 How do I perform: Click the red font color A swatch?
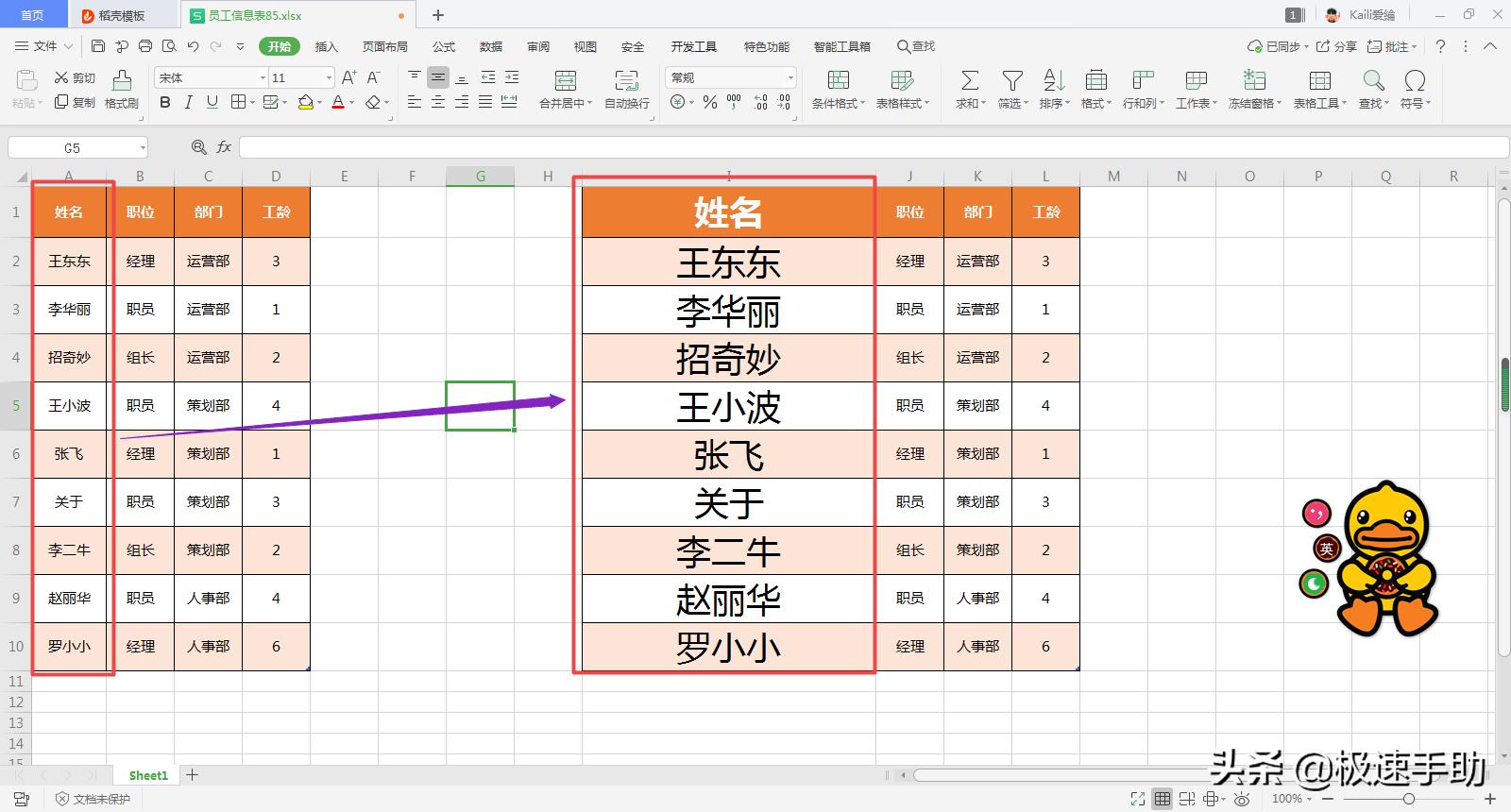click(x=338, y=102)
